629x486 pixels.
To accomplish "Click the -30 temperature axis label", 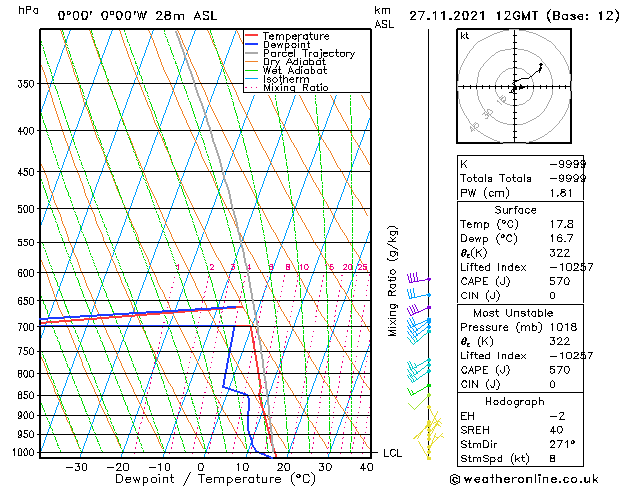I will point(76,467).
